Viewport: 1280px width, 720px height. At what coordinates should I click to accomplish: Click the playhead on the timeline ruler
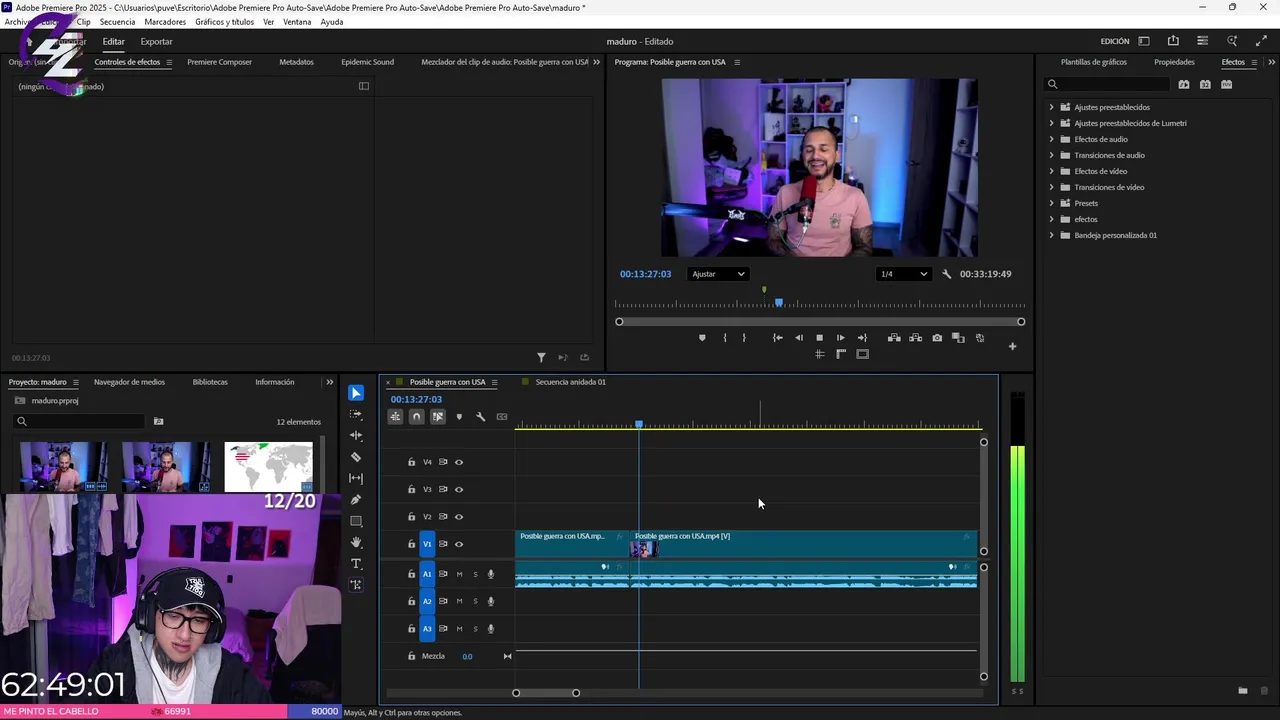click(639, 425)
